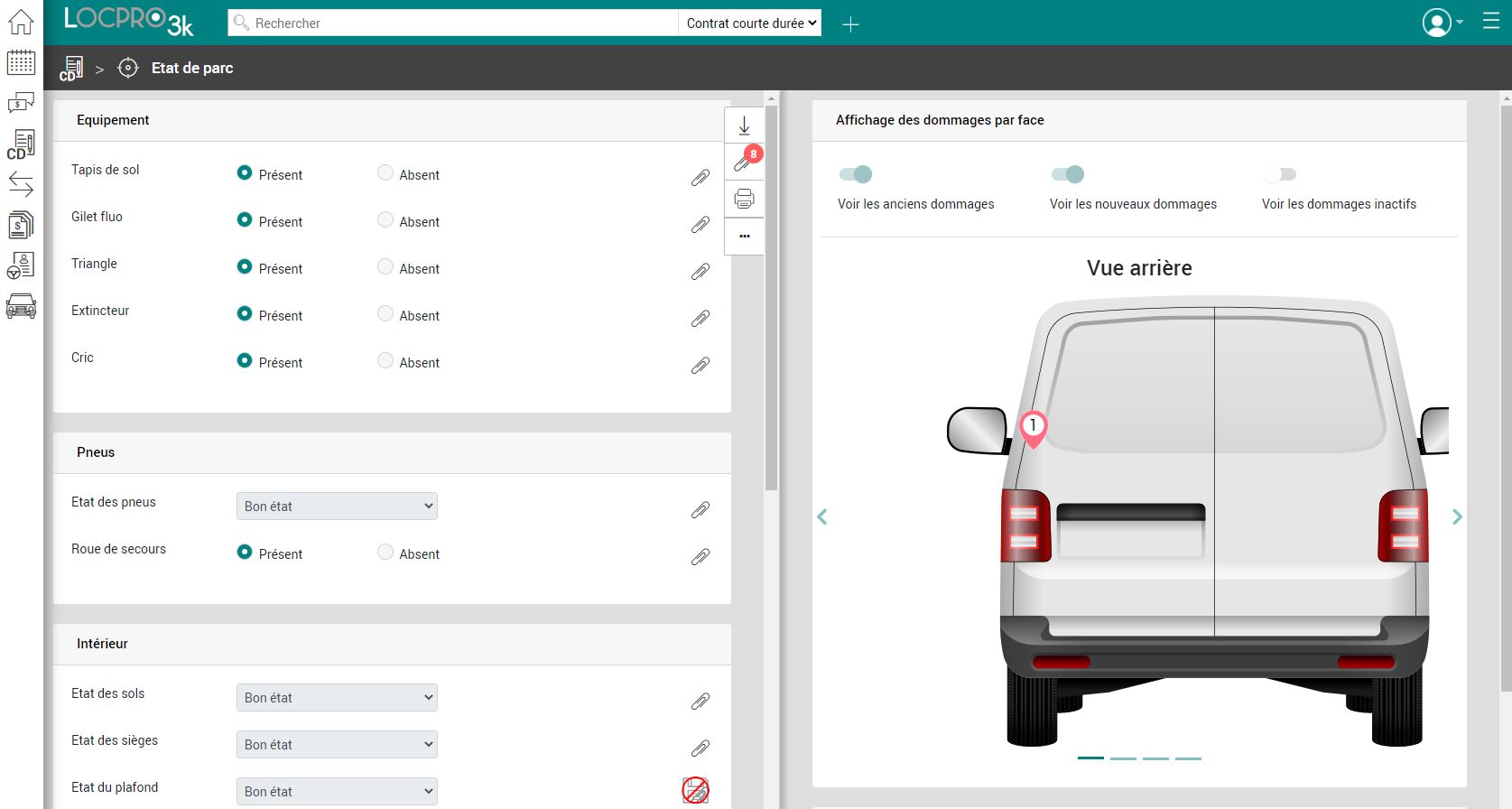This screenshot has height=809, width=1512.
Task: Click the print icon in side toolbar
Action: click(x=744, y=199)
